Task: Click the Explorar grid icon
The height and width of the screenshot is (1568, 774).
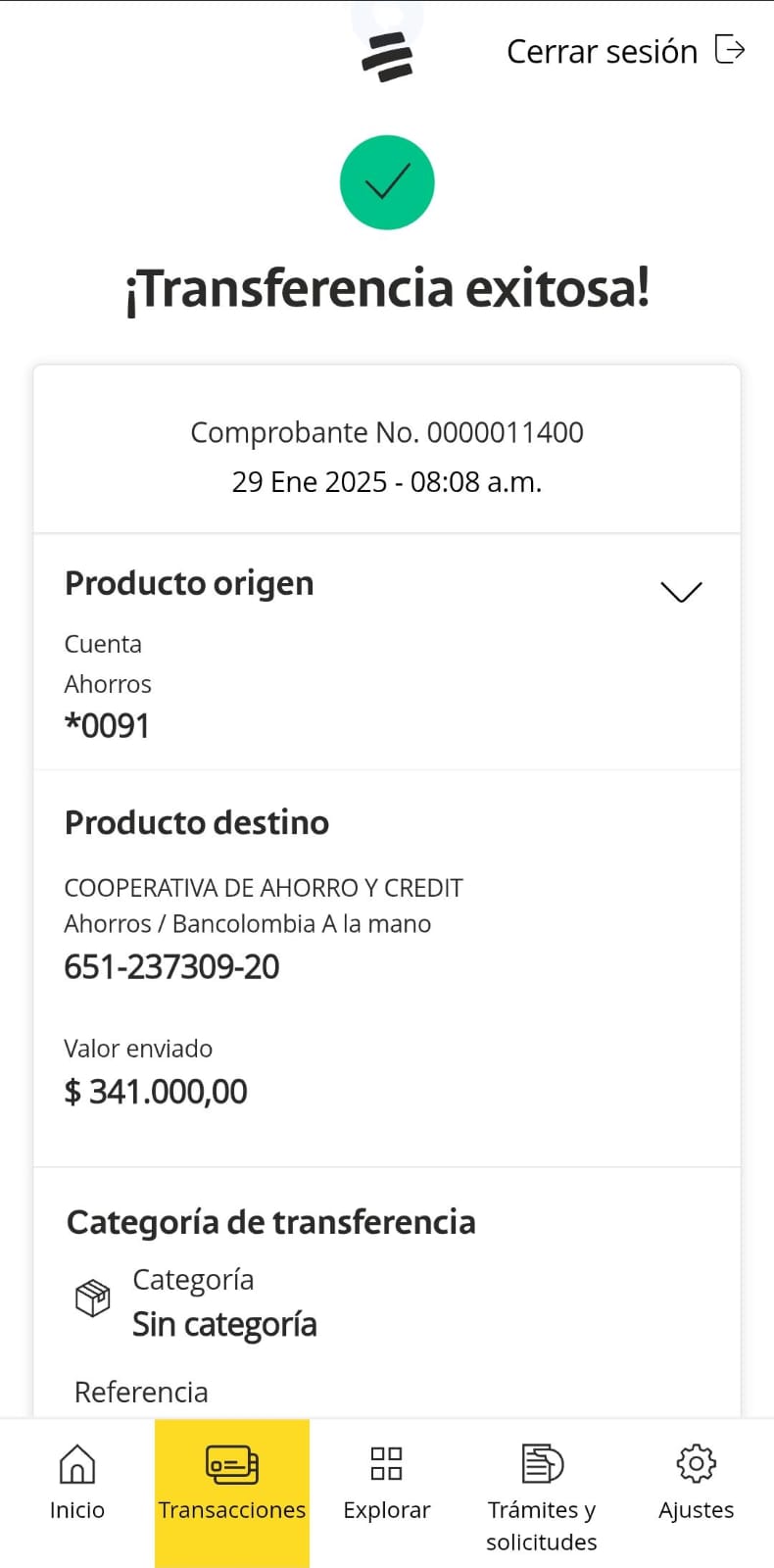Action: click(x=386, y=1464)
